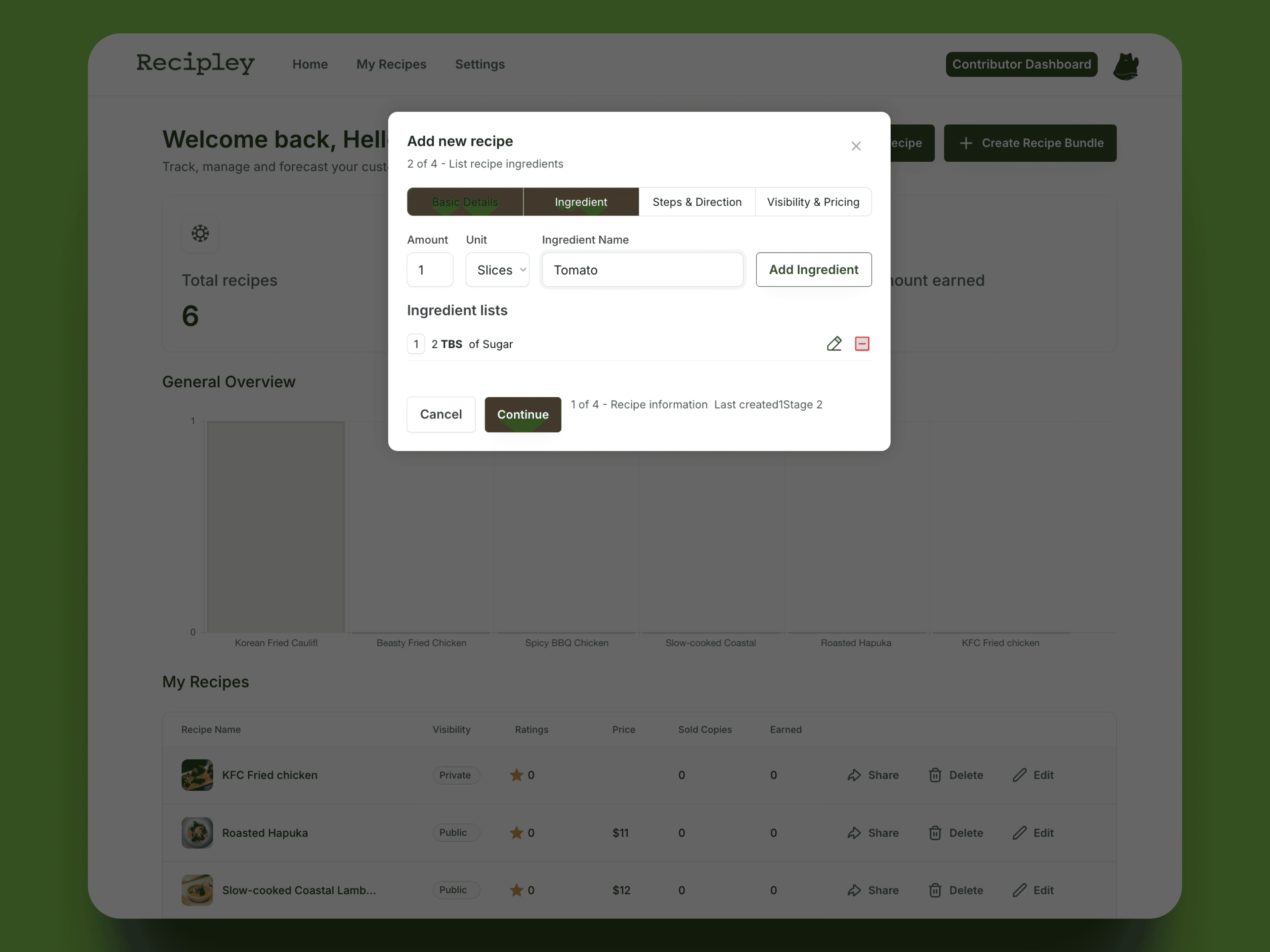Focus the Amount input field
The image size is (1270, 952).
tap(430, 270)
